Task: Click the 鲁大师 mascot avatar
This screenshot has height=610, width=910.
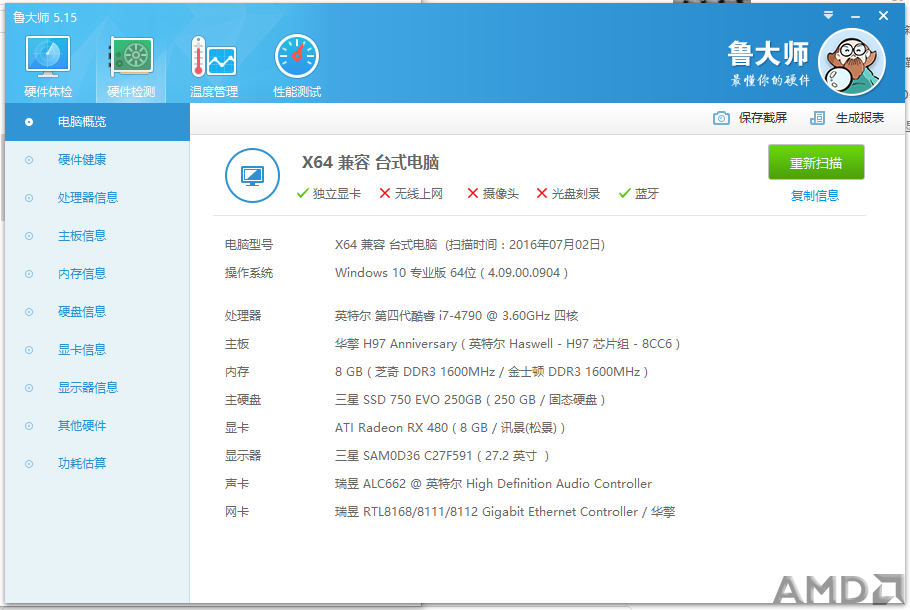Action: [x=851, y=62]
